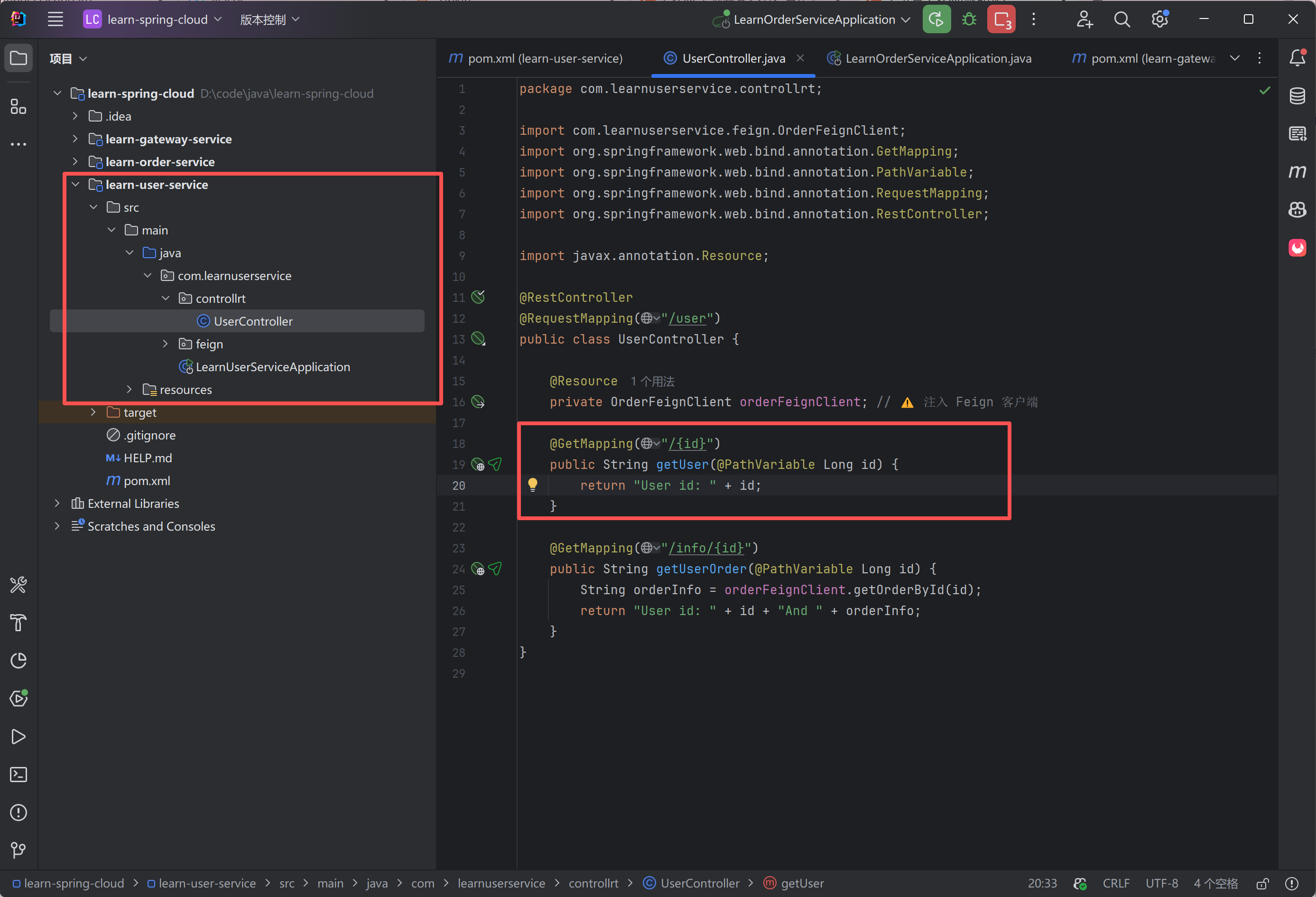Click the green inspection checkmark in editor
The width and height of the screenshot is (1316, 897).
pos(1264,90)
